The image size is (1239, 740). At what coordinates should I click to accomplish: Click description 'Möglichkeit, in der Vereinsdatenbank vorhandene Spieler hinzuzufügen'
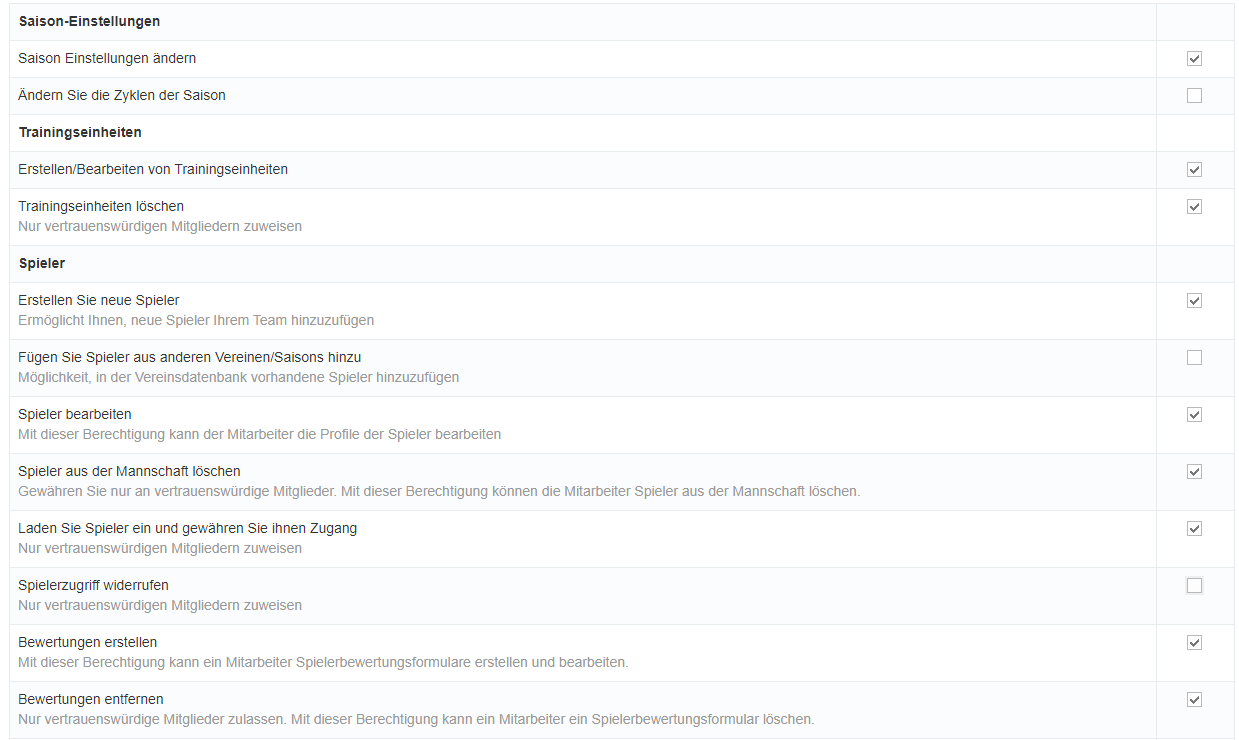pos(238,377)
